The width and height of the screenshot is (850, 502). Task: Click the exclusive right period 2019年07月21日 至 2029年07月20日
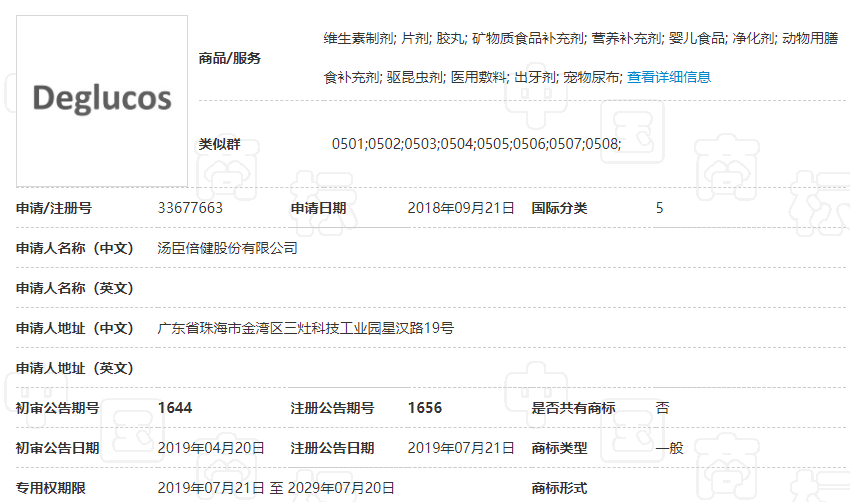[x=276, y=488]
